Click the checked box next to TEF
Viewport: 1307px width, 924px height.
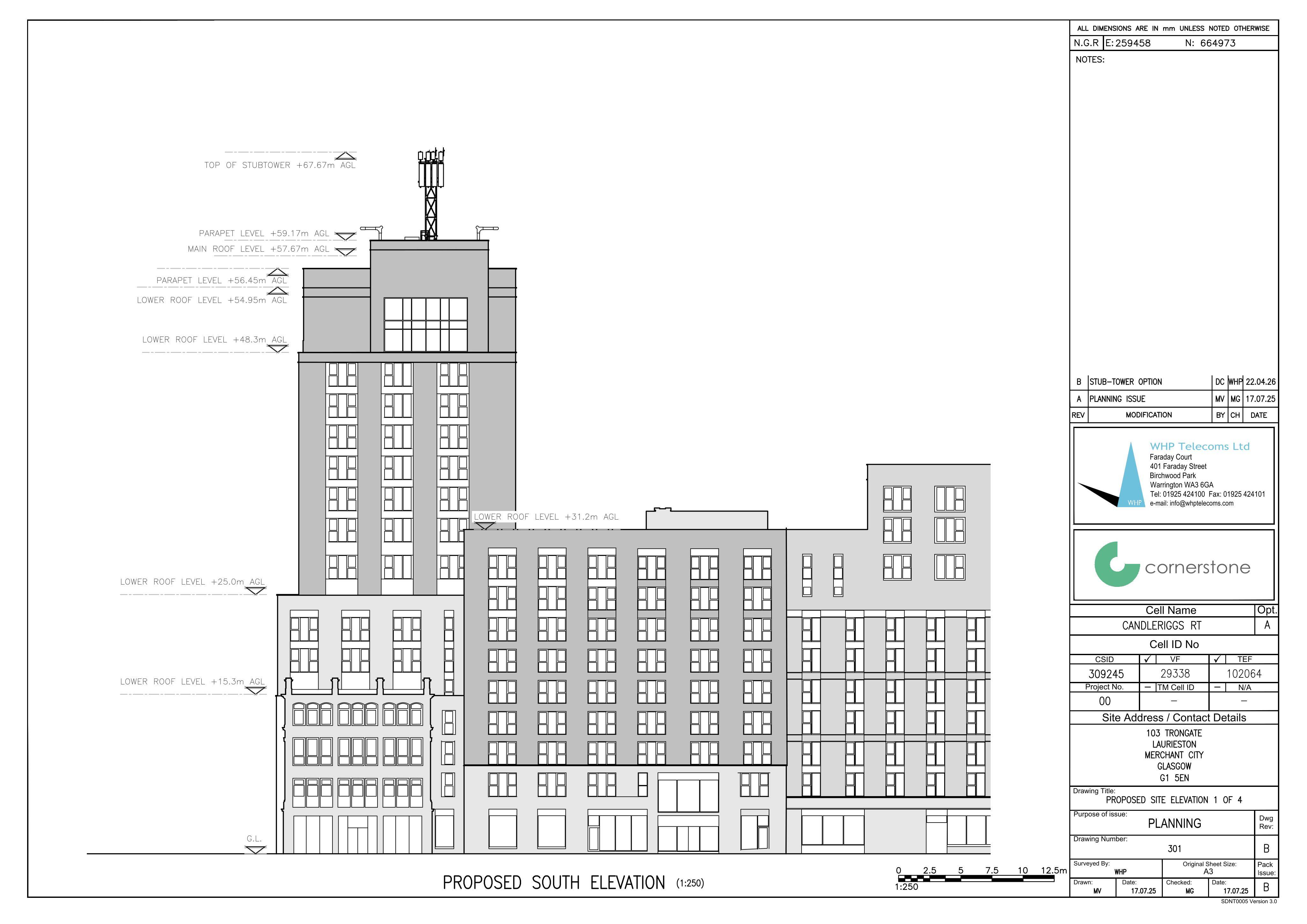tap(1217, 659)
